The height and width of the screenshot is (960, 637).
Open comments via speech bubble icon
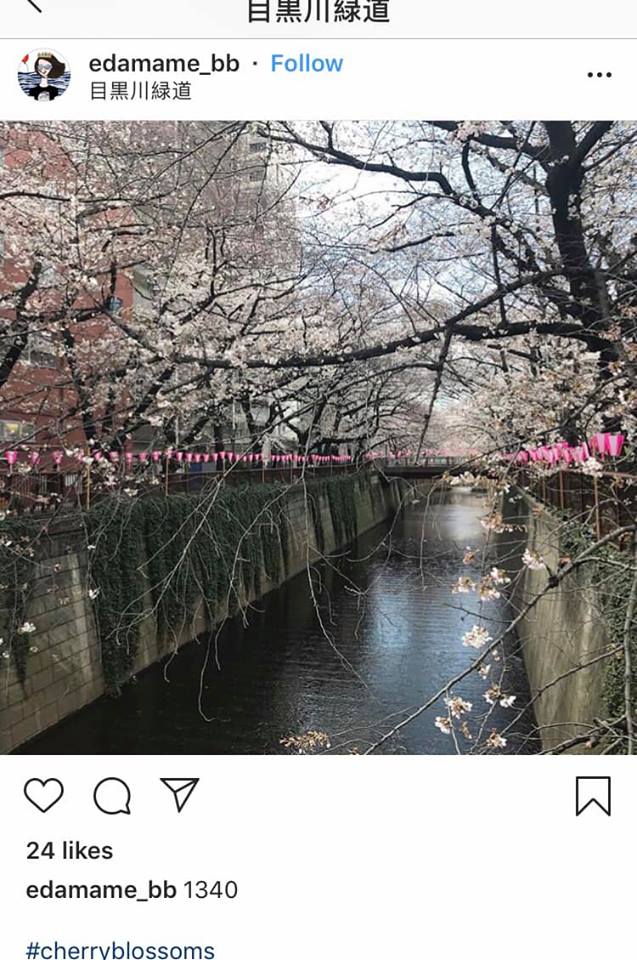coord(112,795)
